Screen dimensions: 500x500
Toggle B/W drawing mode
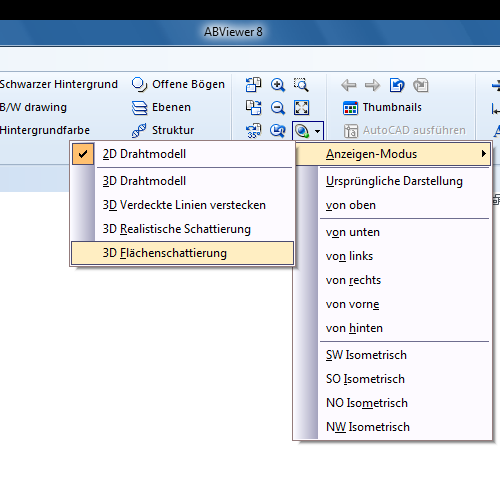[33, 107]
